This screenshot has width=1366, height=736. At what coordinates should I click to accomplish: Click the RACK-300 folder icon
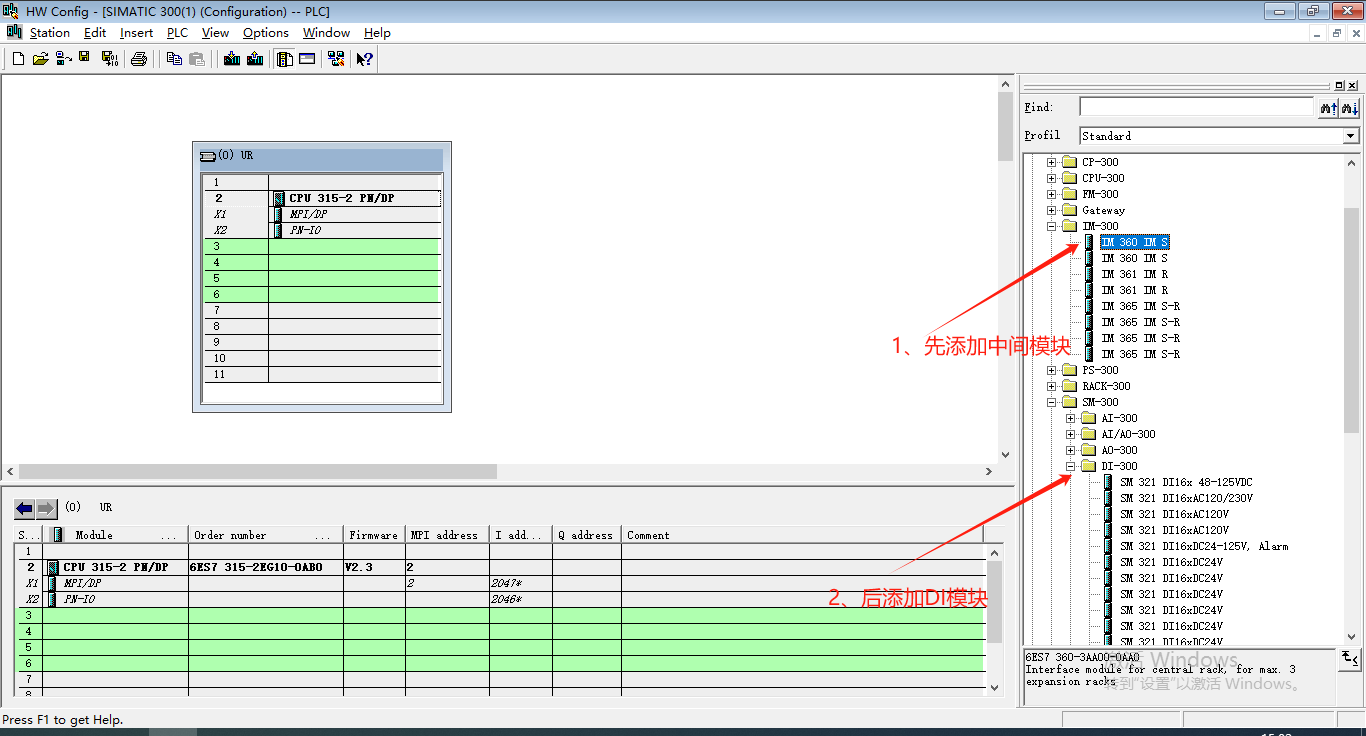[x=1070, y=386]
